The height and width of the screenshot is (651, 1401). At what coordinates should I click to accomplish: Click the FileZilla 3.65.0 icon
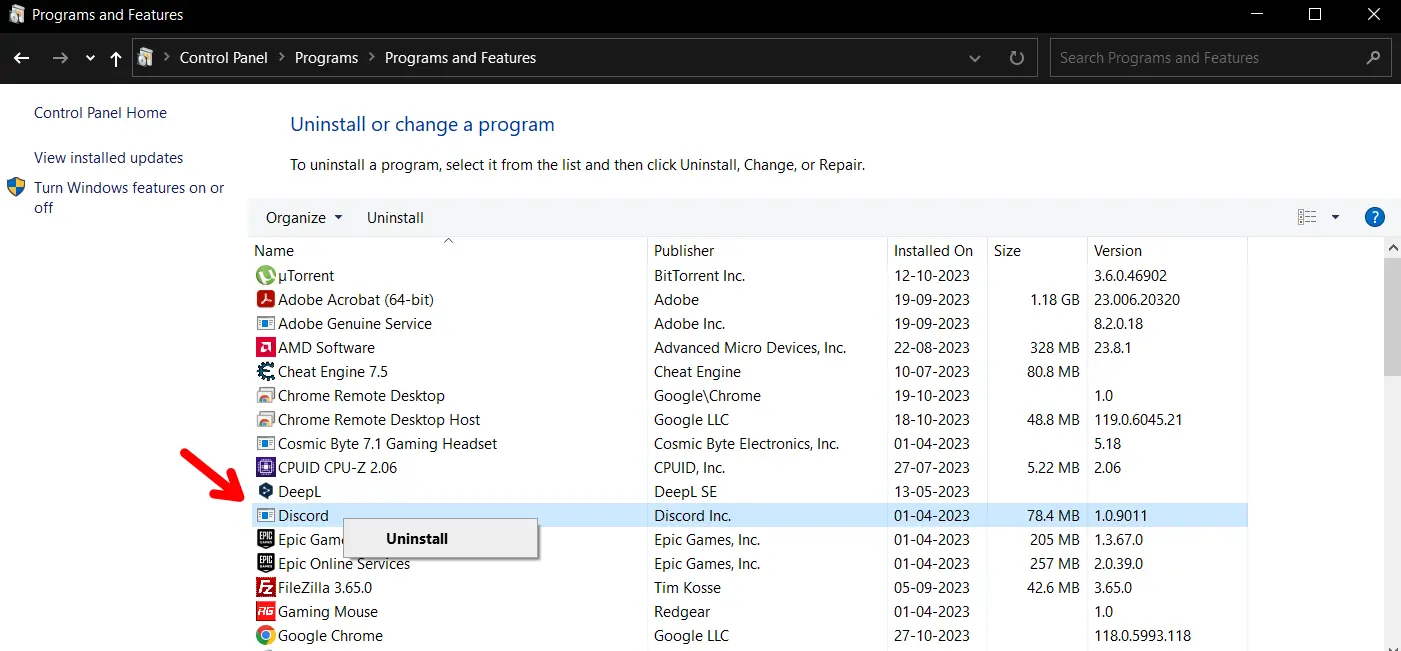point(265,587)
